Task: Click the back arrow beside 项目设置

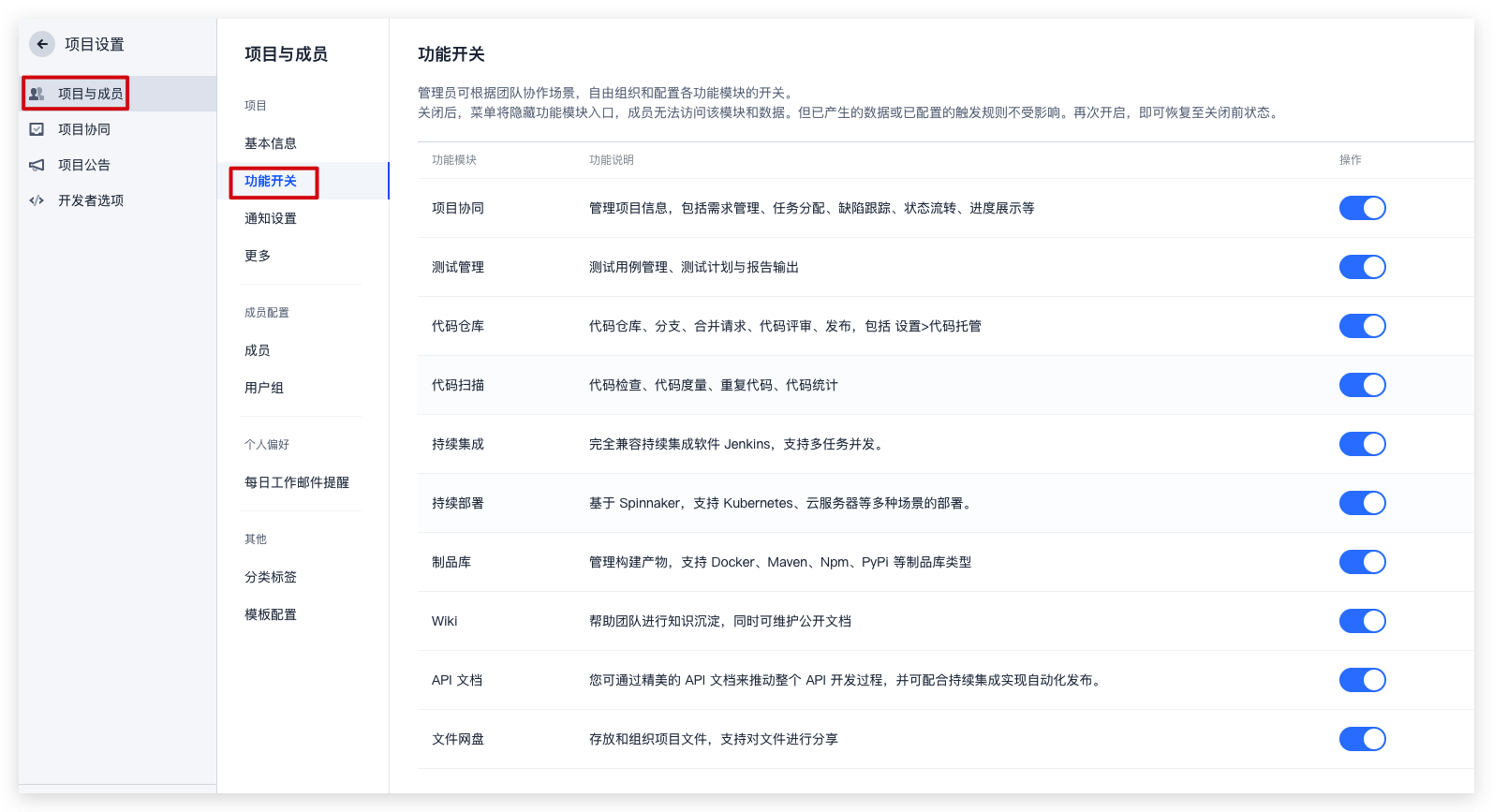Action: (x=42, y=44)
